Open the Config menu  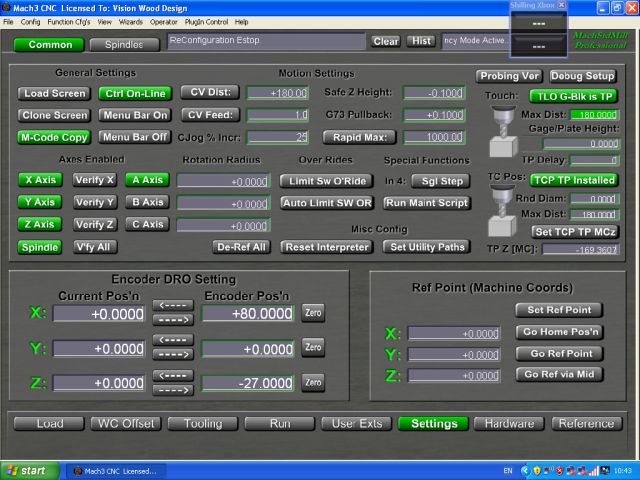pyautogui.click(x=30, y=22)
